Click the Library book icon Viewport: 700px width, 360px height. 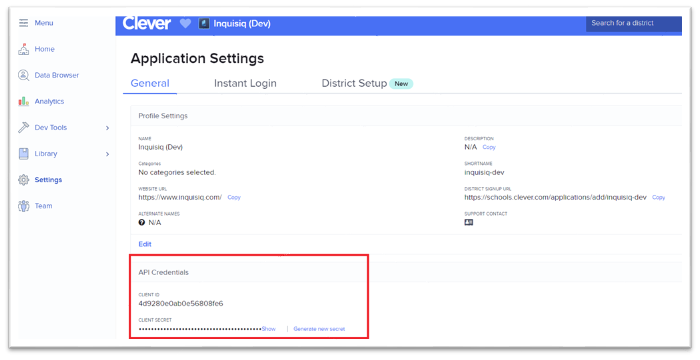23,154
